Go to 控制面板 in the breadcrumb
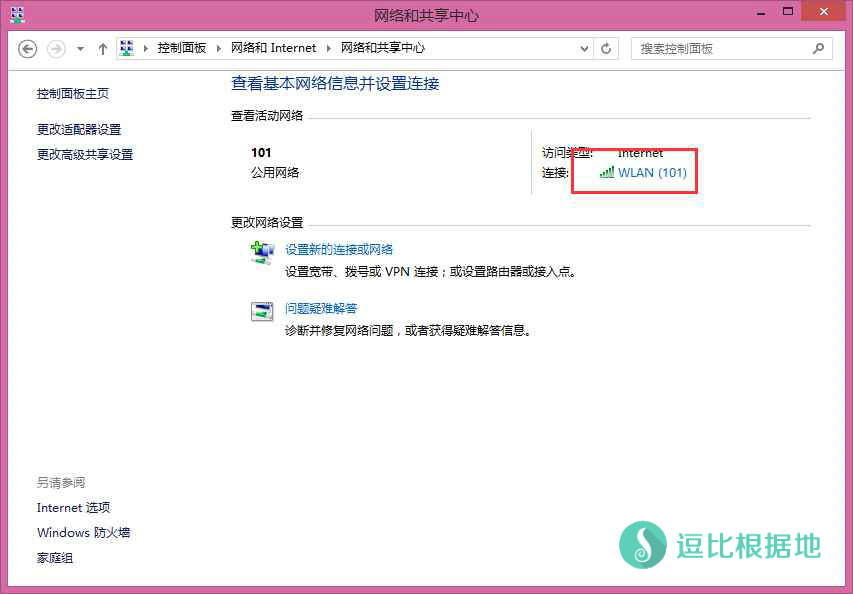Viewport: 853px width, 594px height. (181, 48)
